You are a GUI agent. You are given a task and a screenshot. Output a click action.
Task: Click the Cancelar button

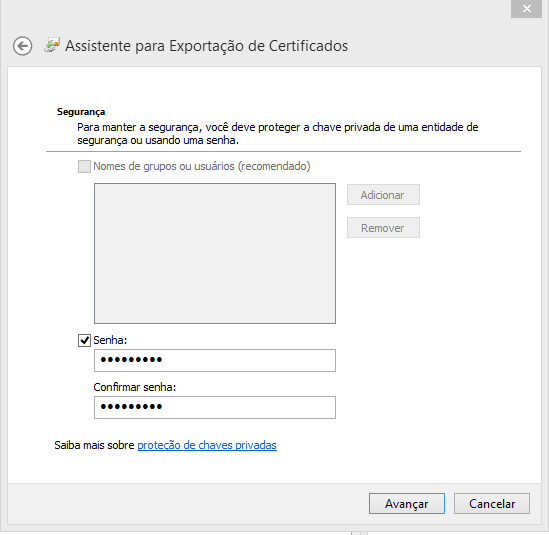pos(492,503)
